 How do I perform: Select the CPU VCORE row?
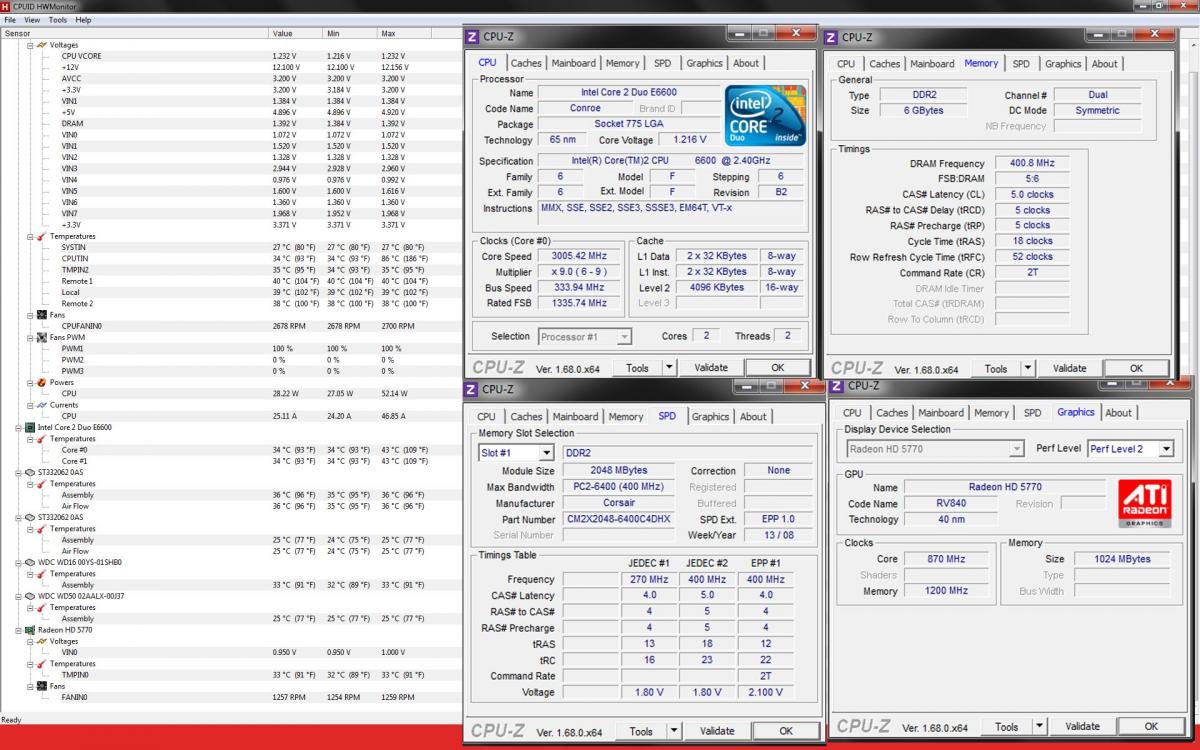pos(230,56)
